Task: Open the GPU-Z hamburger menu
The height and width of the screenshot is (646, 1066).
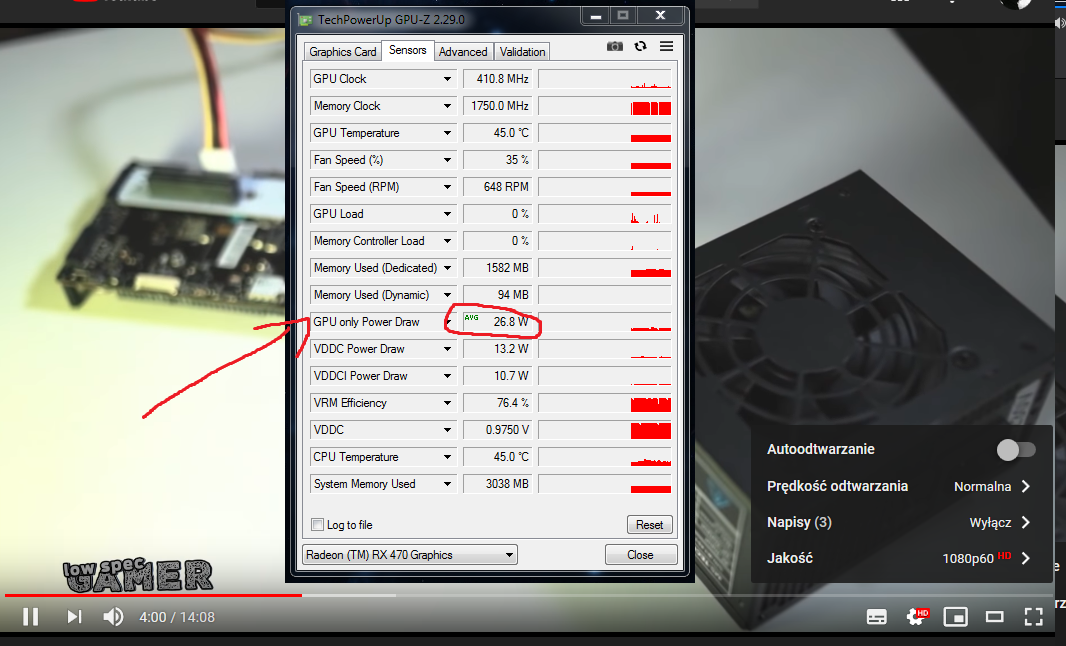Action: [x=666, y=46]
